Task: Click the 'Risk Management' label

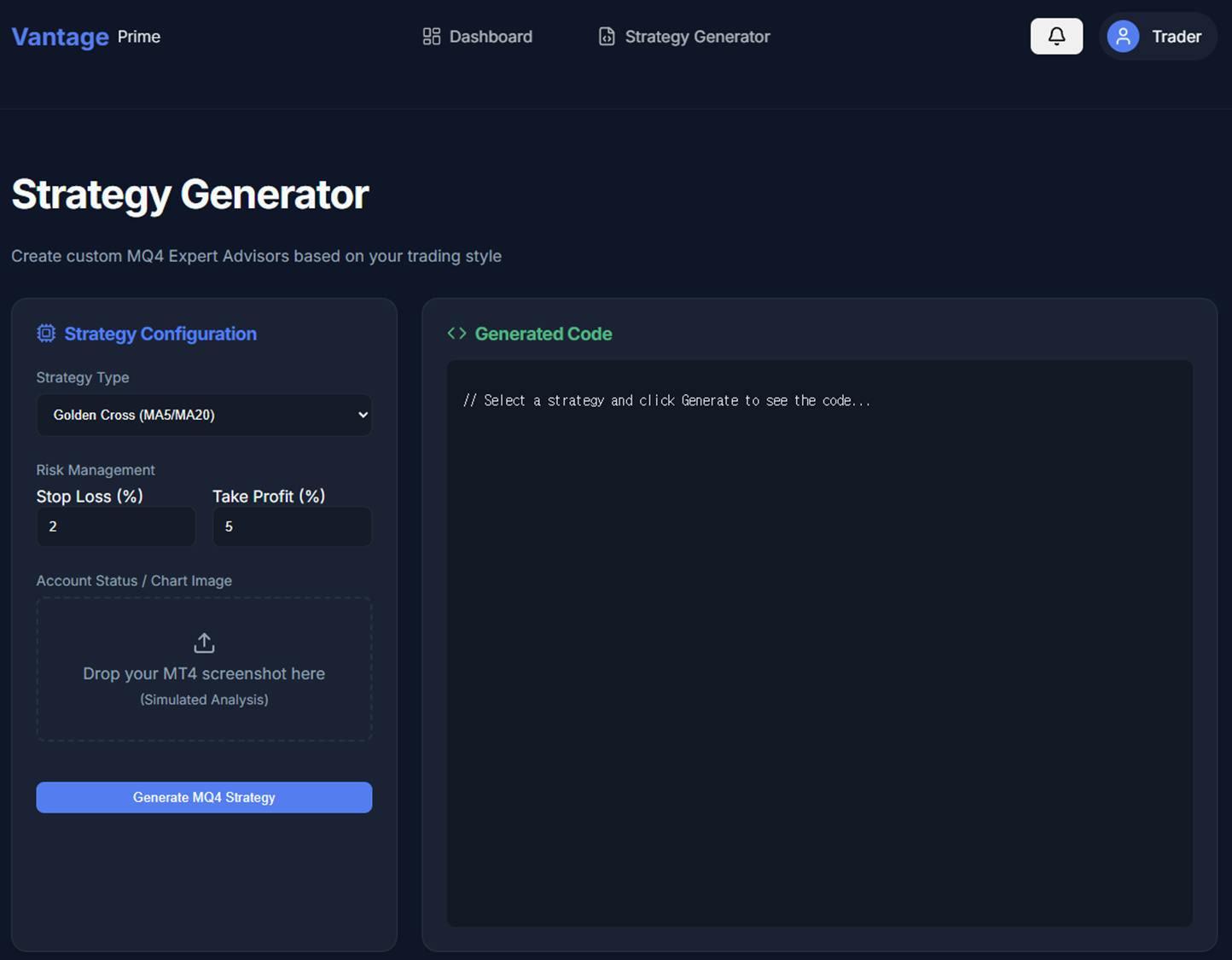Action: (96, 470)
